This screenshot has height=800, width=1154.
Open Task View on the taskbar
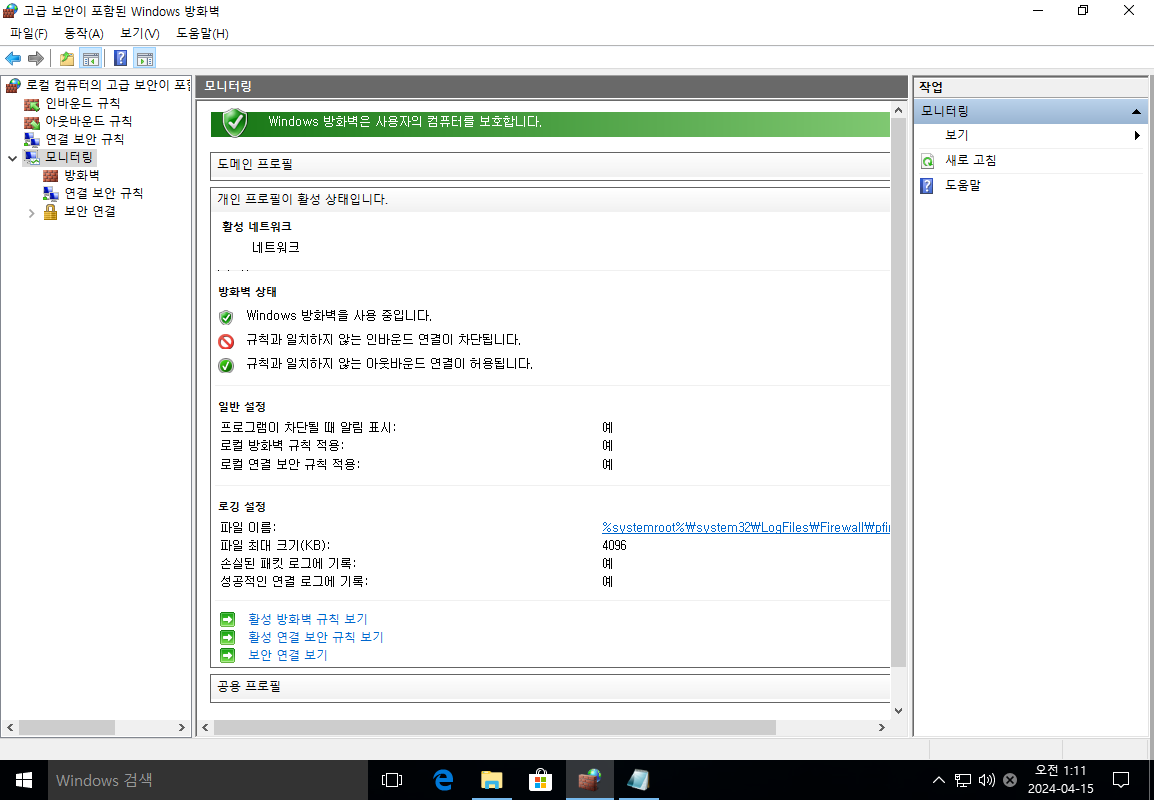coord(392,780)
